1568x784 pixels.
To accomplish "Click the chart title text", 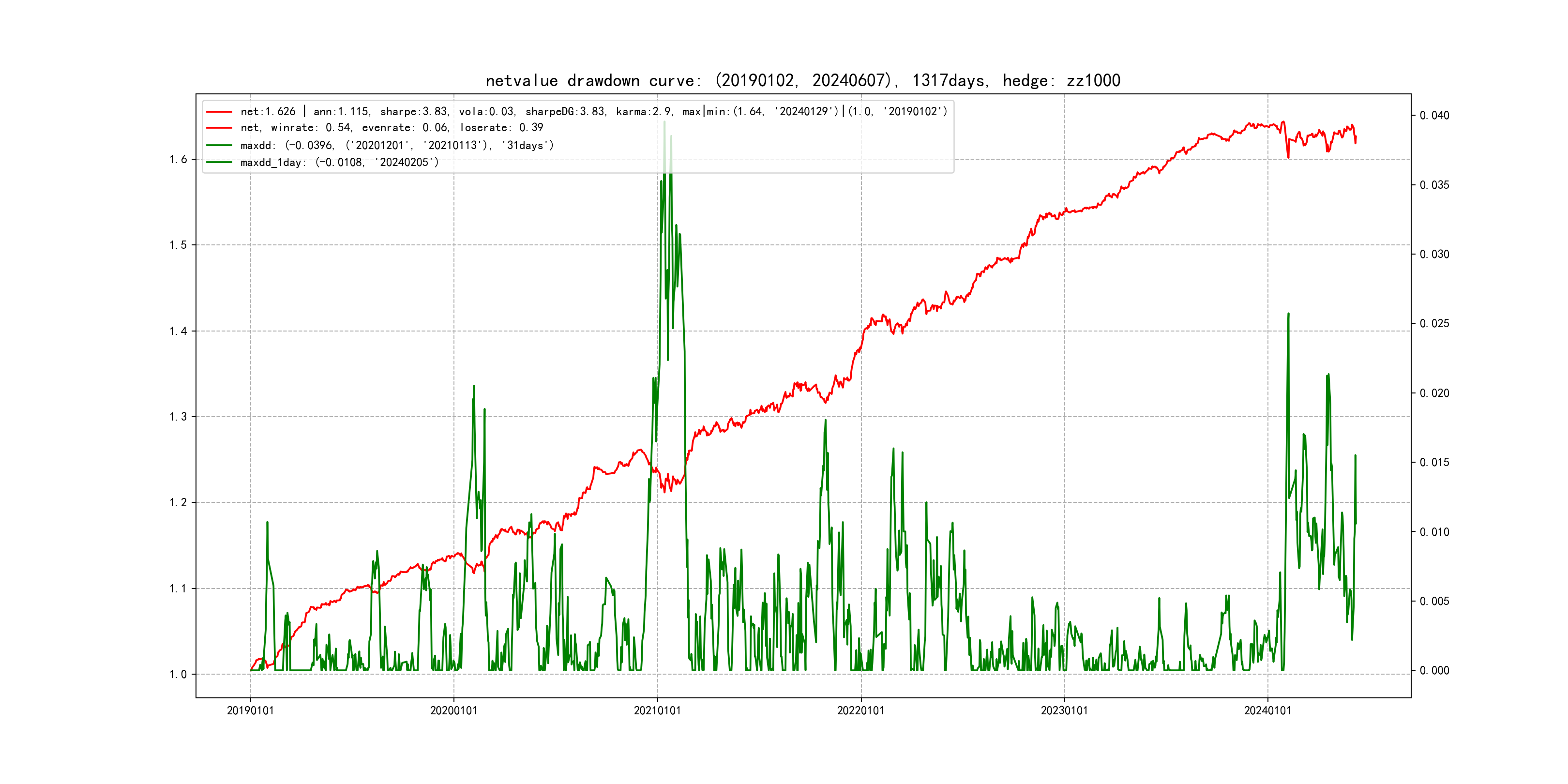I will point(802,80).
